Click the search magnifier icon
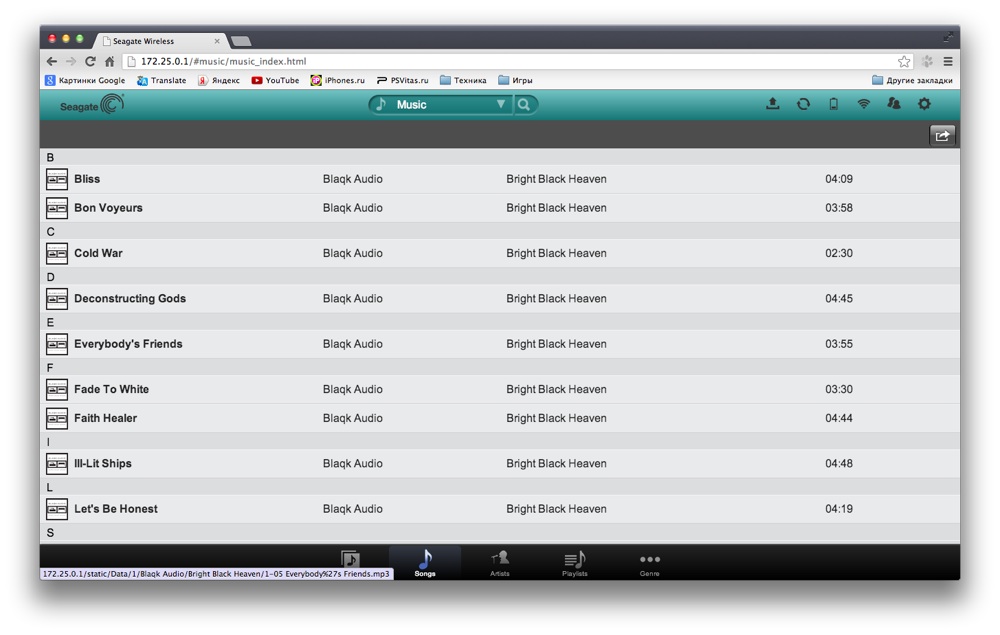 (524, 105)
